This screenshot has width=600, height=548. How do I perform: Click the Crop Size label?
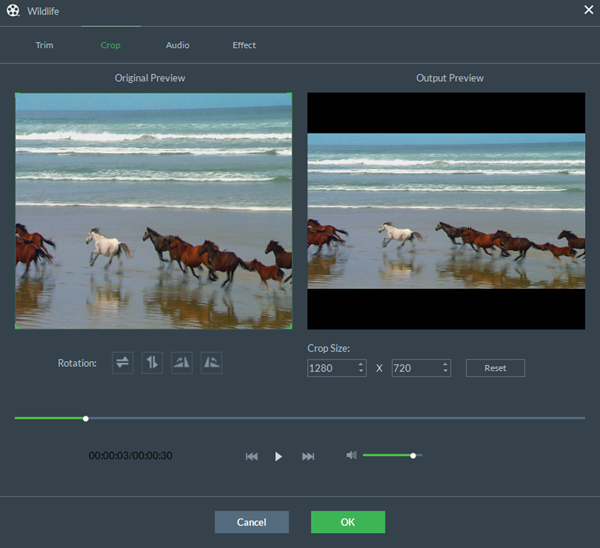click(328, 348)
